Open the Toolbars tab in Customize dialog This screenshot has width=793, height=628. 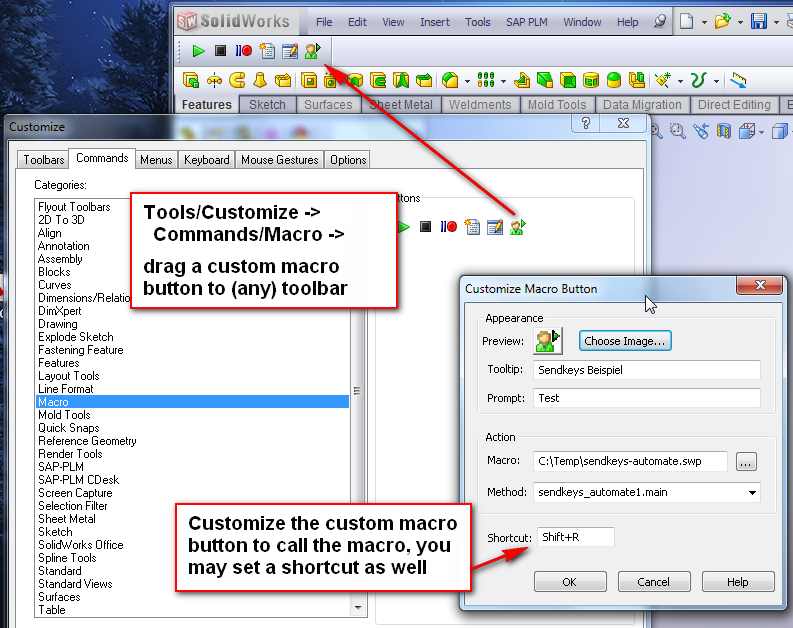tap(43, 160)
